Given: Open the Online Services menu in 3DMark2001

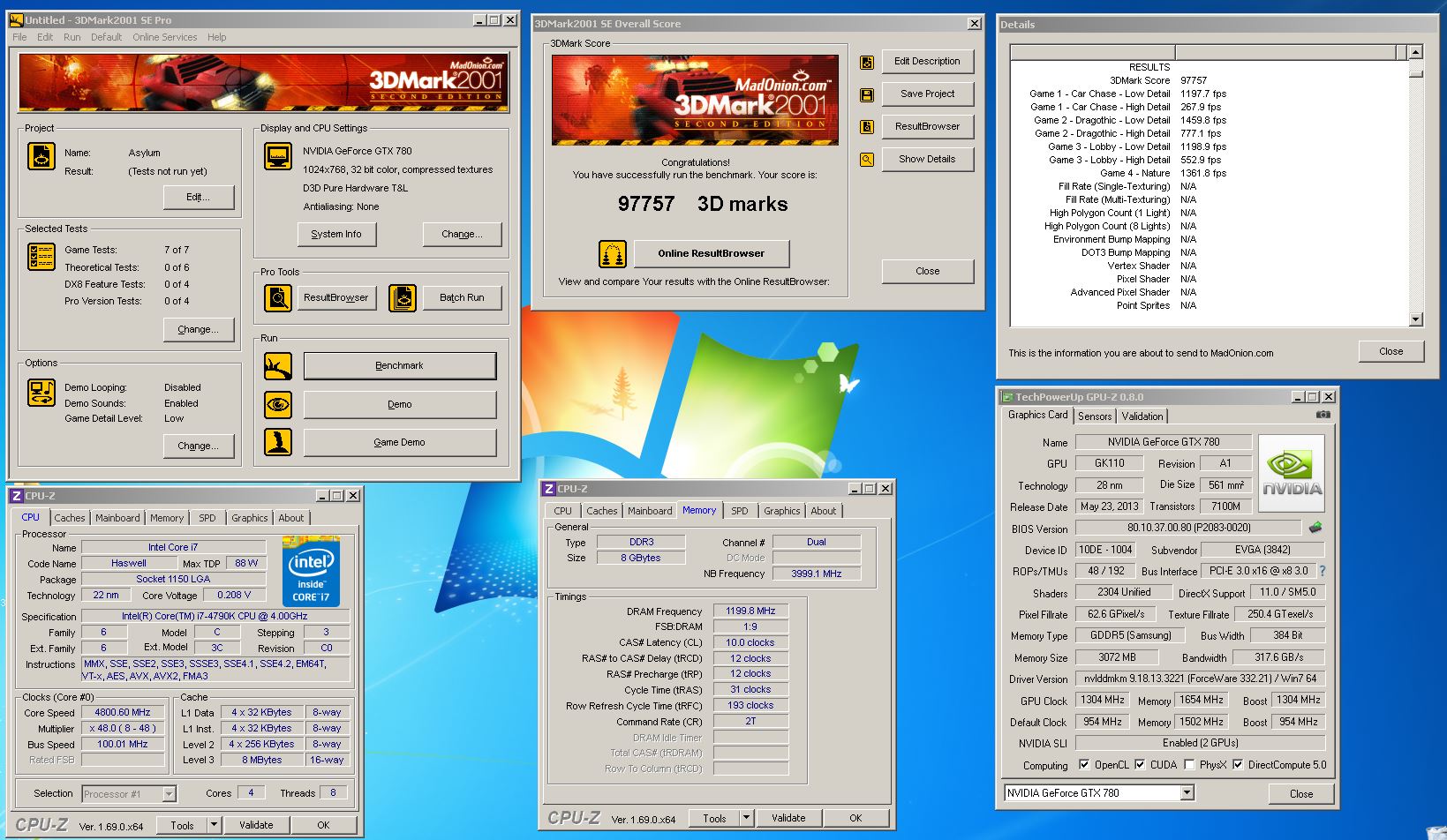Looking at the screenshot, I should [x=164, y=37].
